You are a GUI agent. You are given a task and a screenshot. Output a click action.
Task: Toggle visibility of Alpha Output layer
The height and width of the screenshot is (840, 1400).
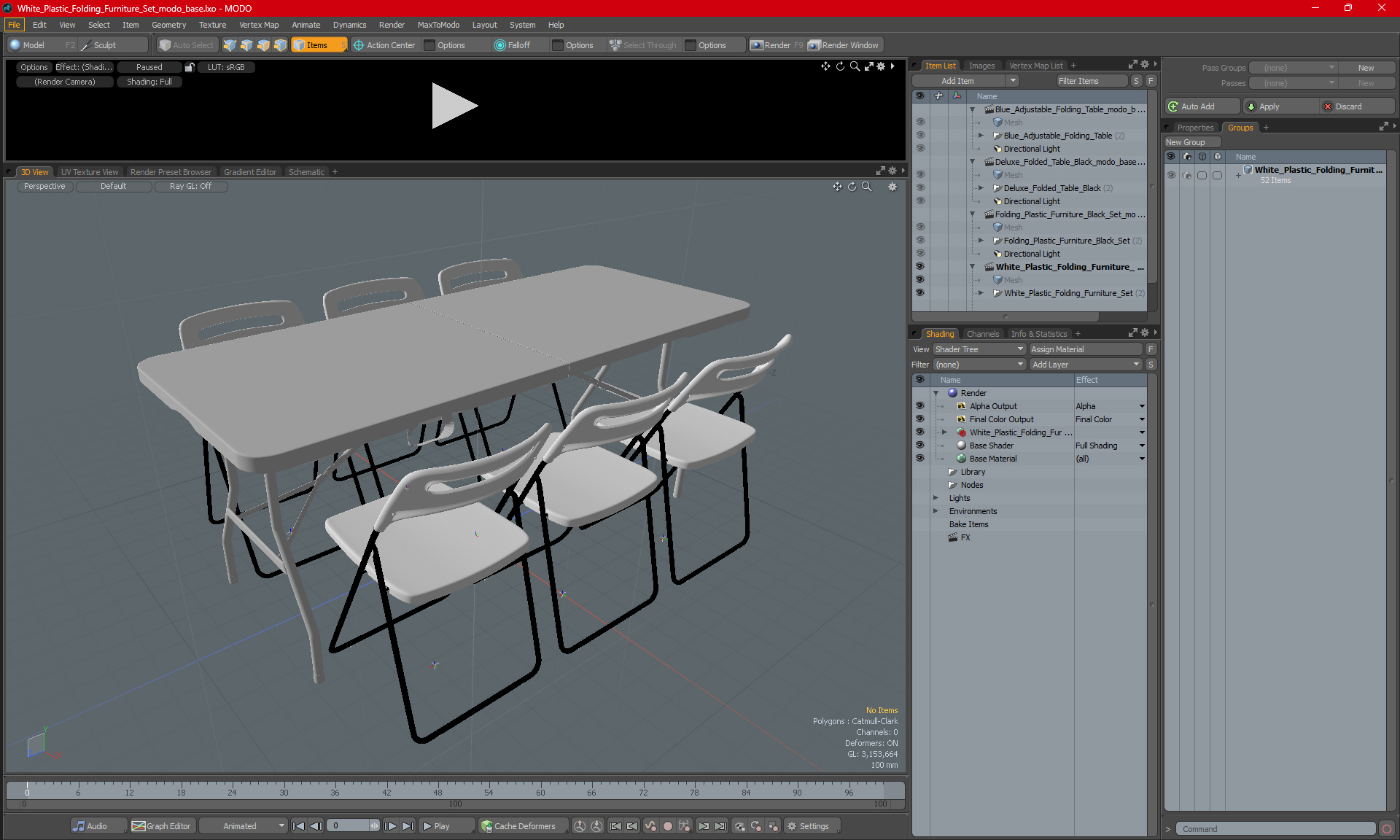[919, 406]
